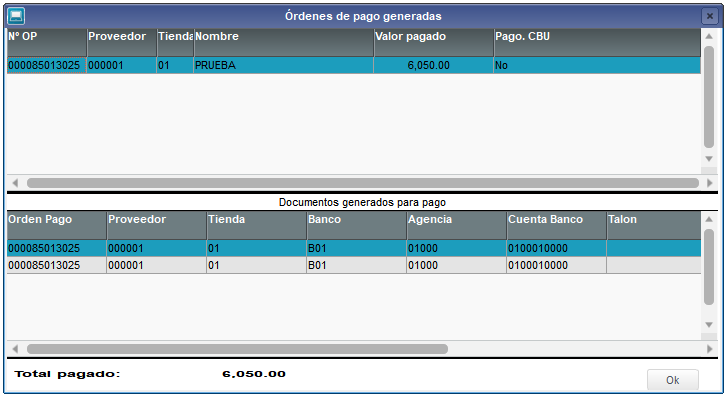Screen dimensions: 726x398
Task: Click right arrow of lower horizontal scrollbar
Action: tap(709, 348)
